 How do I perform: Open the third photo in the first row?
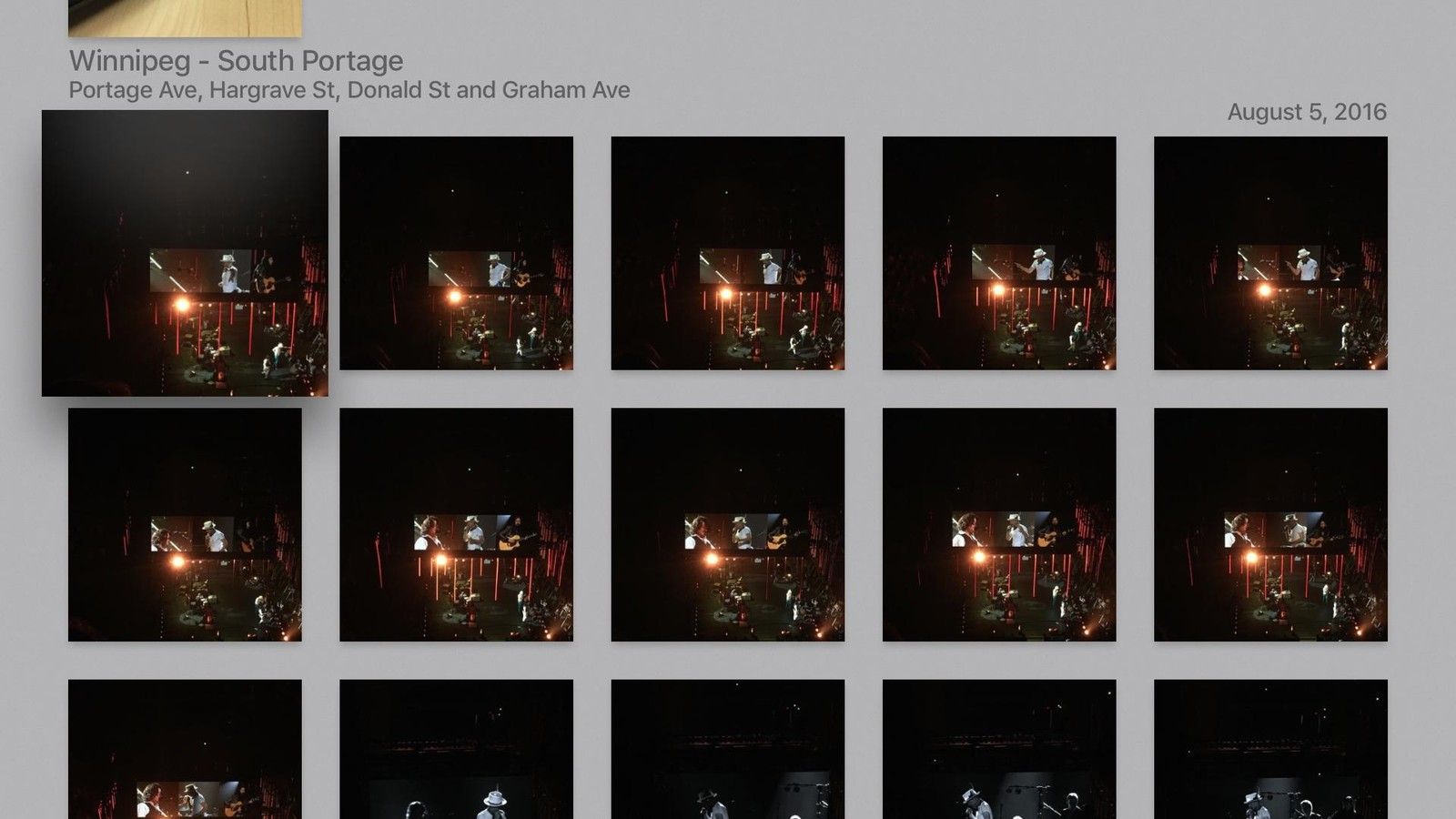pos(727,253)
